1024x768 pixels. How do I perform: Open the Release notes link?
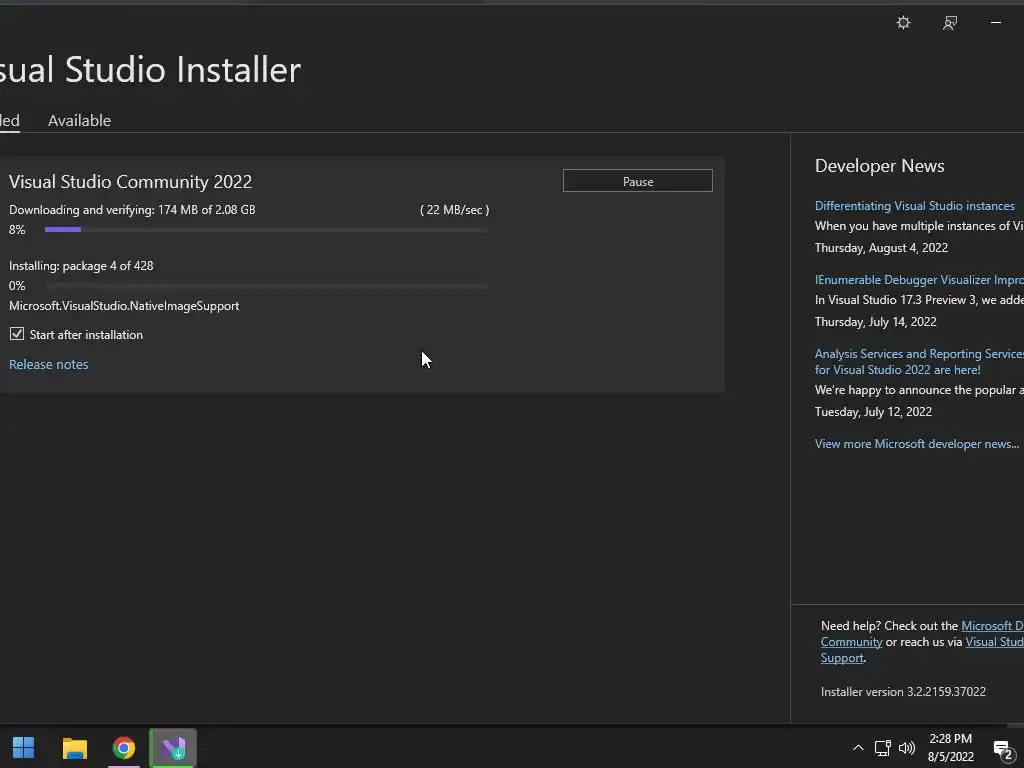click(48, 364)
